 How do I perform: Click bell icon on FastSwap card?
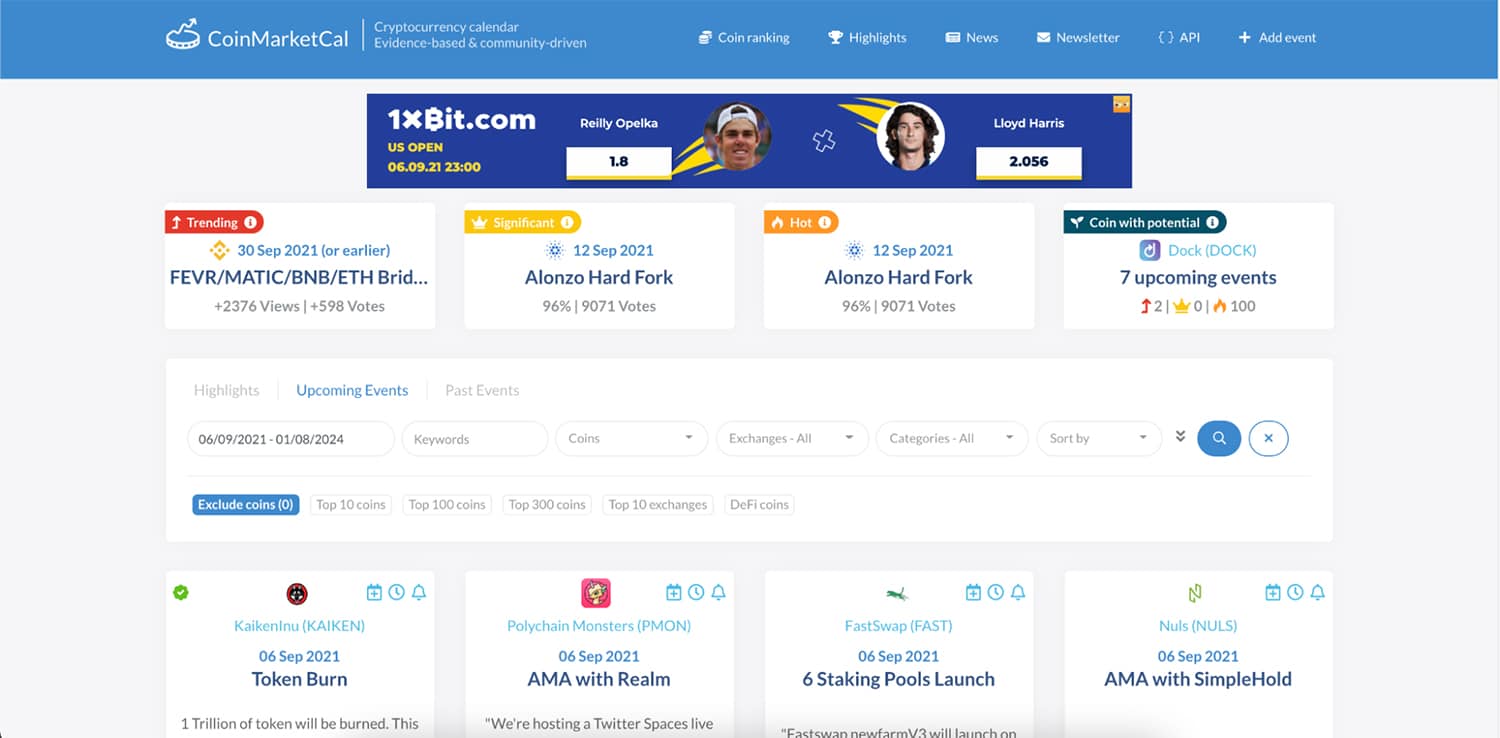click(1018, 593)
